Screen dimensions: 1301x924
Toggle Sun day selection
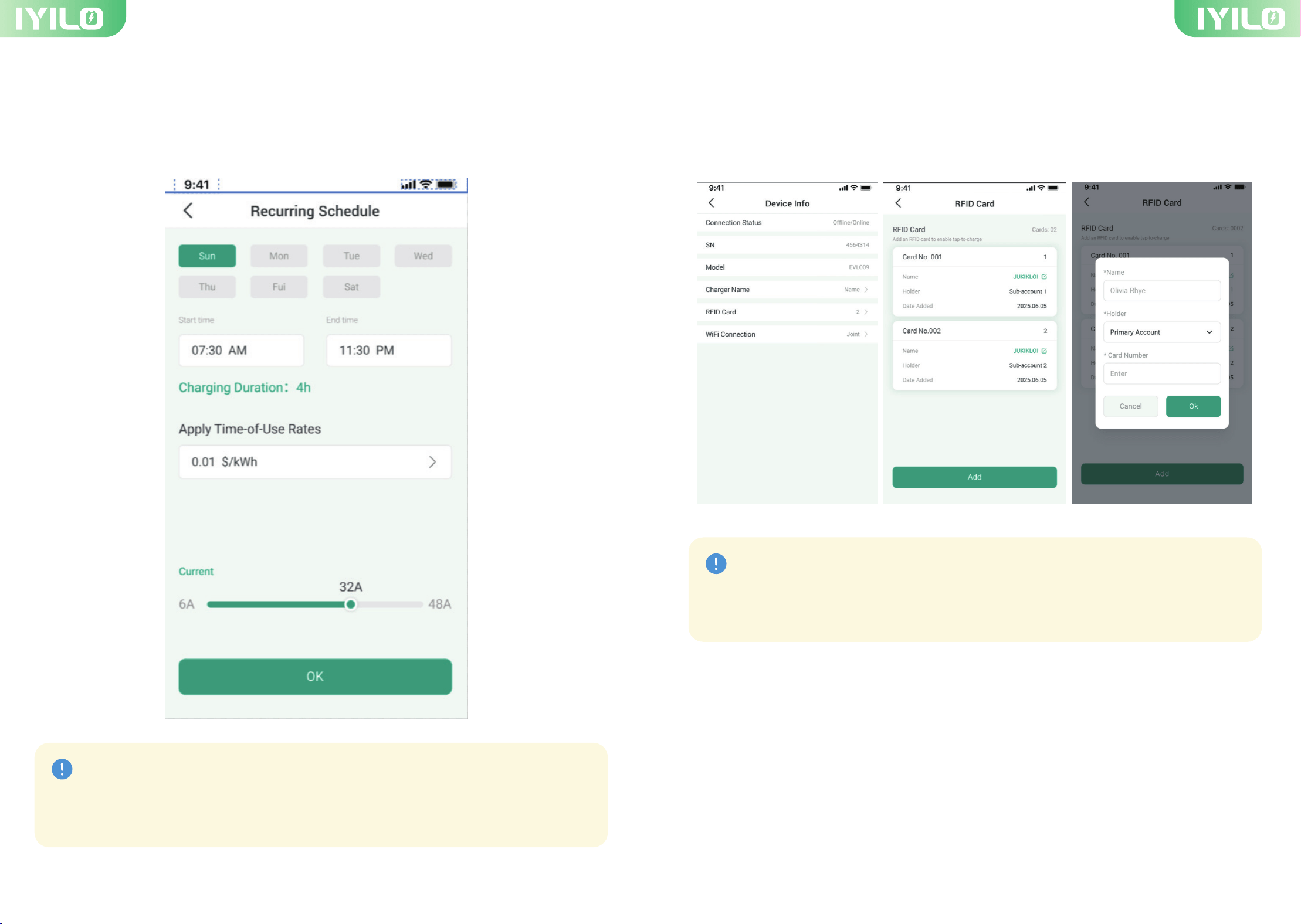[207, 256]
